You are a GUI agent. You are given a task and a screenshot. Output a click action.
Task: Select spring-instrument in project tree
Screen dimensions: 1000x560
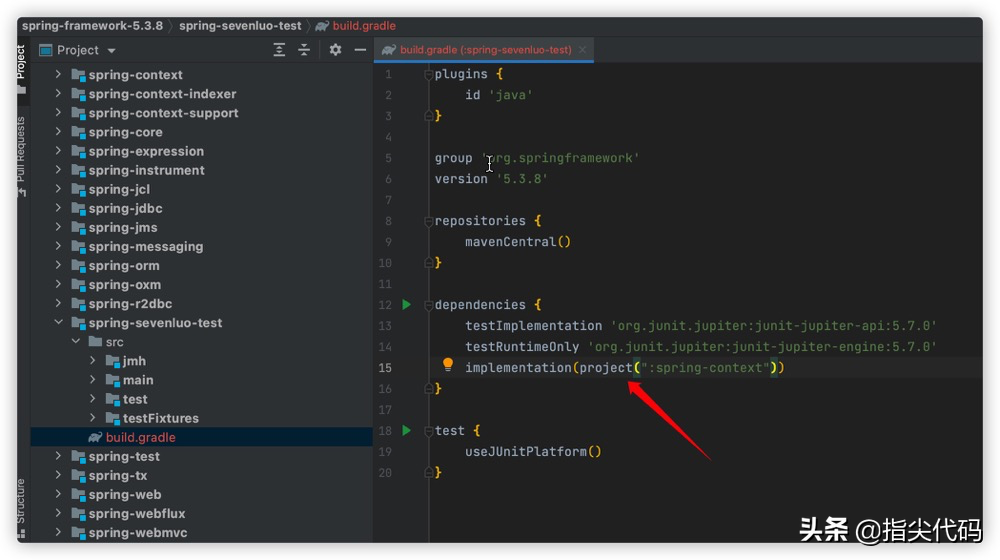[147, 170]
